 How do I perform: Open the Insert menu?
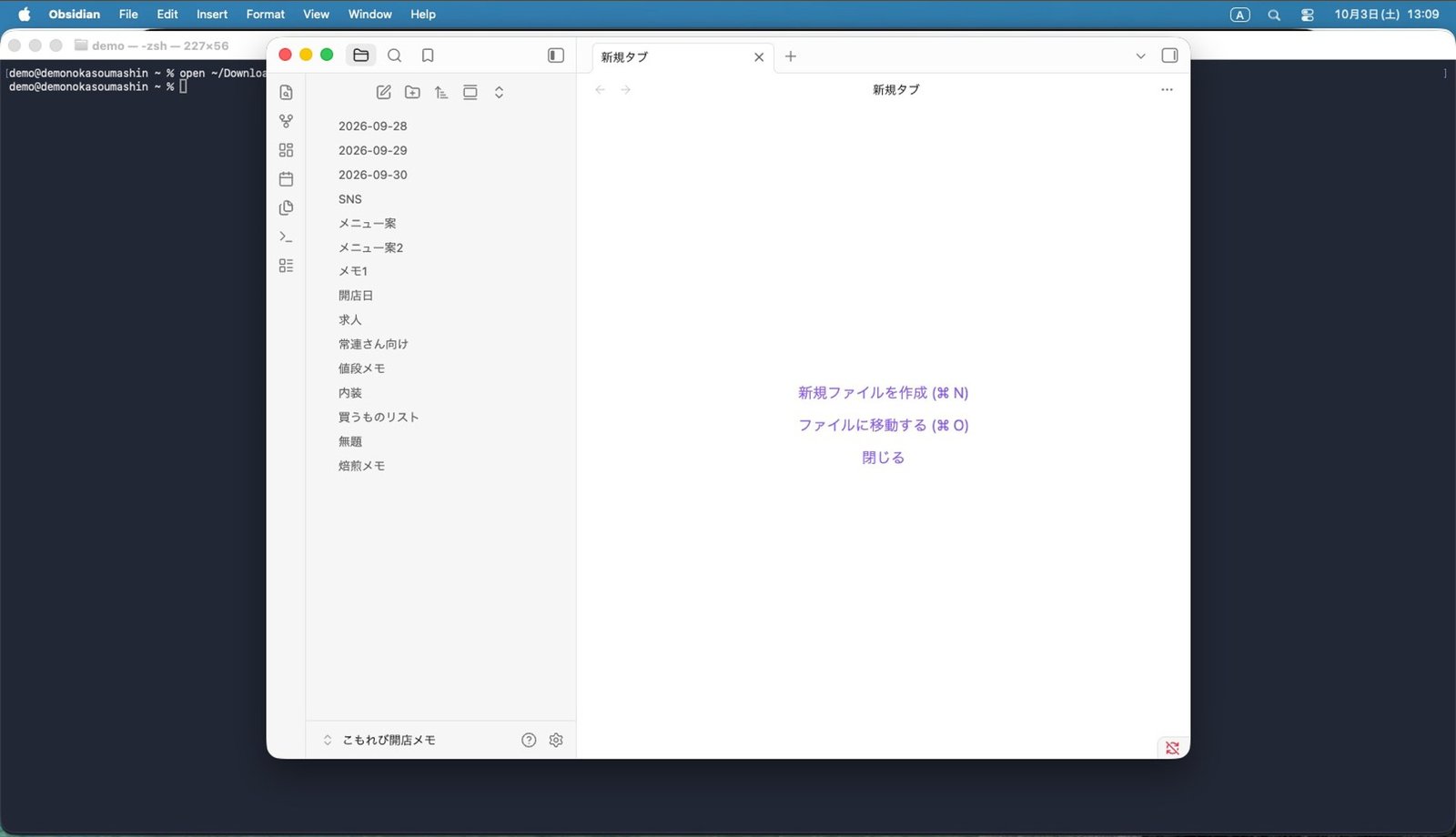[212, 14]
